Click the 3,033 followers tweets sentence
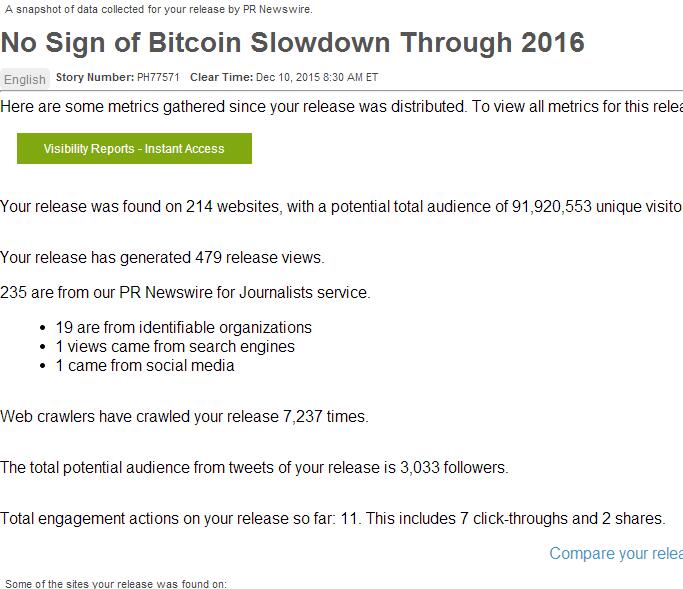The width and height of the screenshot is (683, 589). click(x=254, y=467)
